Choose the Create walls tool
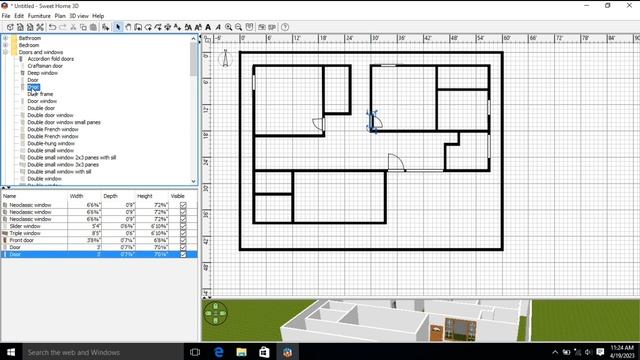This screenshot has width=640, height=360. click(138, 27)
